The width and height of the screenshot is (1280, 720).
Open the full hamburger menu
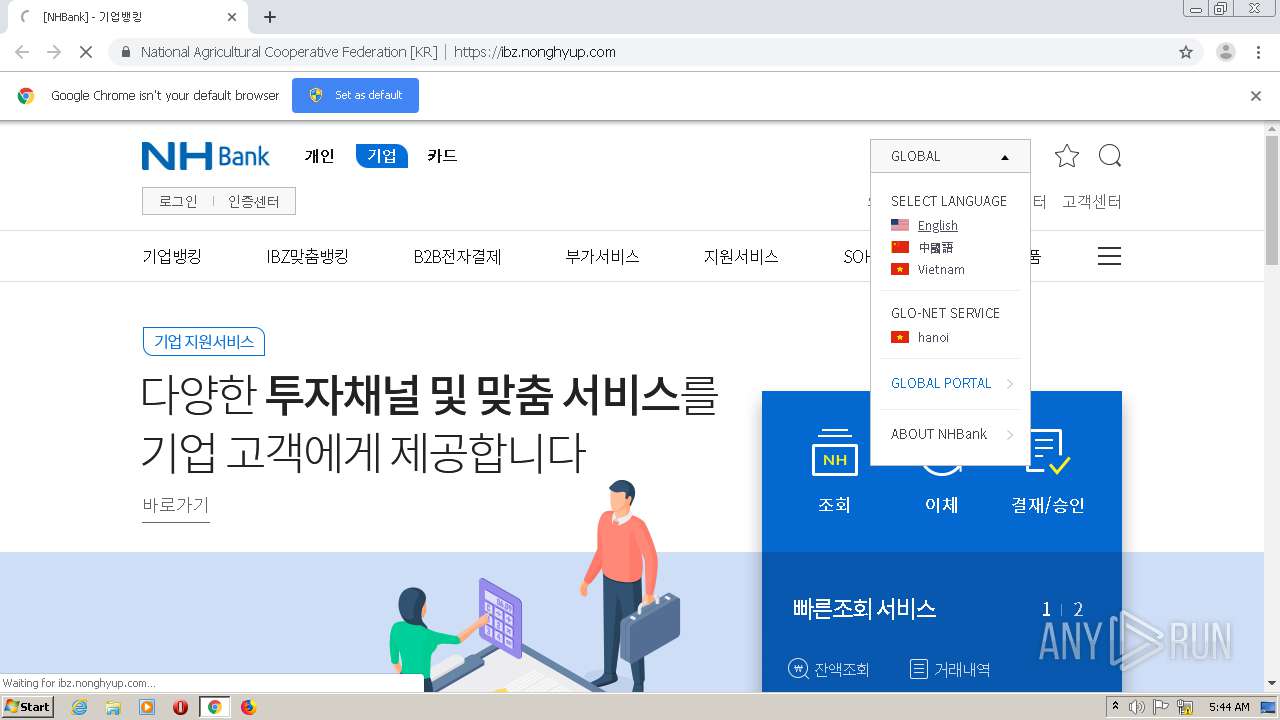tap(1109, 256)
